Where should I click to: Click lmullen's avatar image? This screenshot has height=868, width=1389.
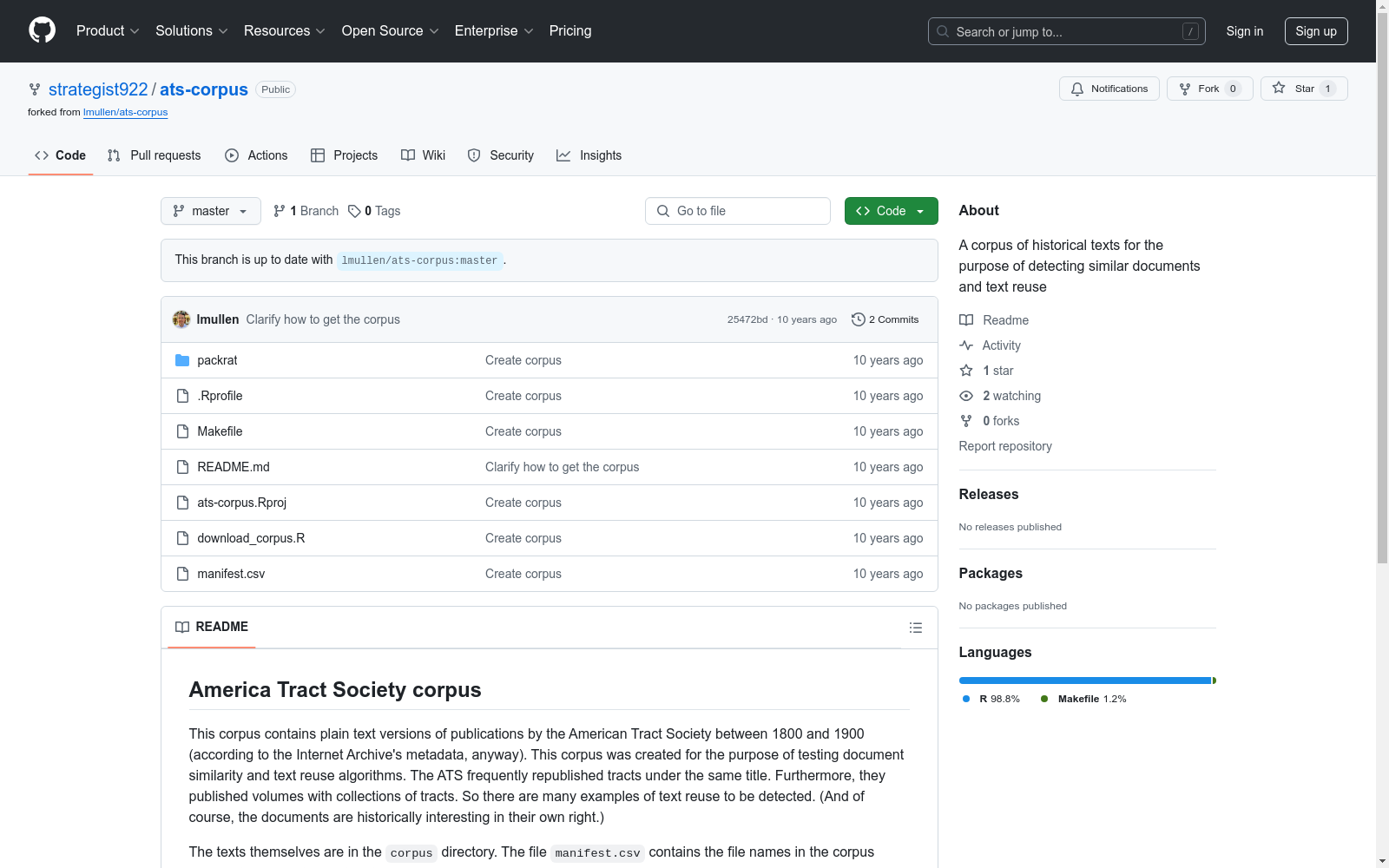181,319
